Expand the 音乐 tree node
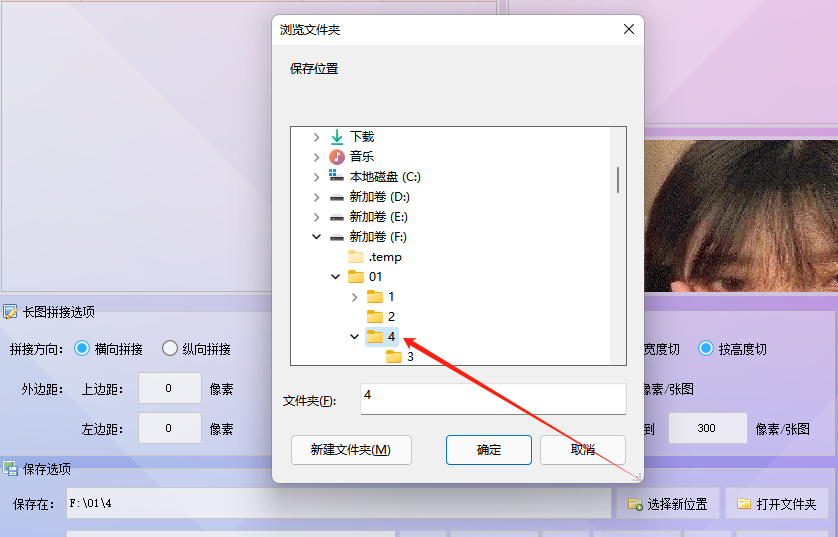838x537 pixels. [x=316, y=157]
